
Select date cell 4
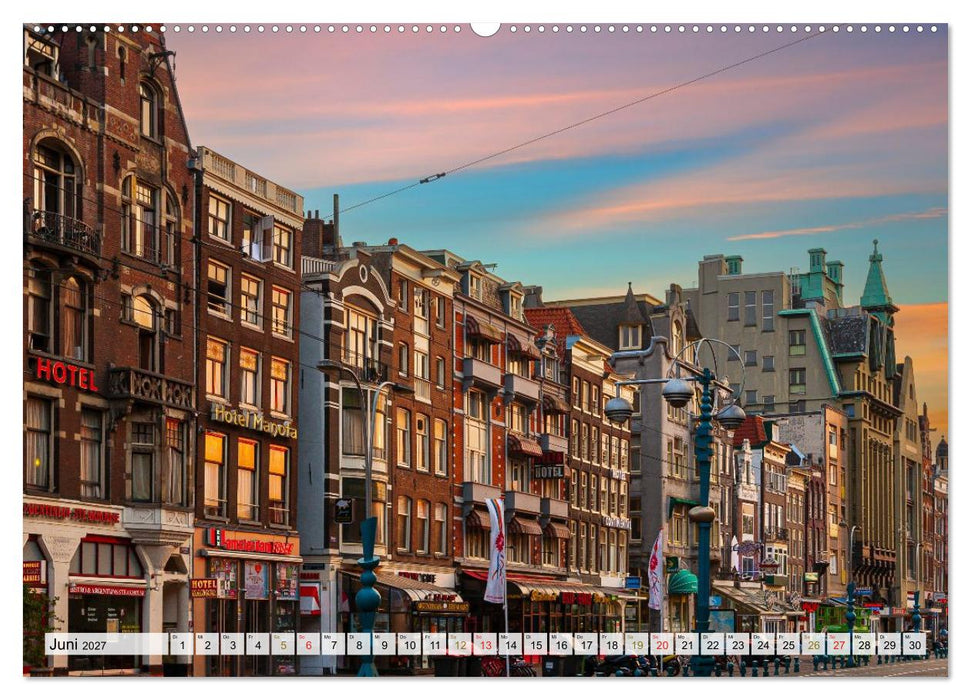tap(258, 644)
